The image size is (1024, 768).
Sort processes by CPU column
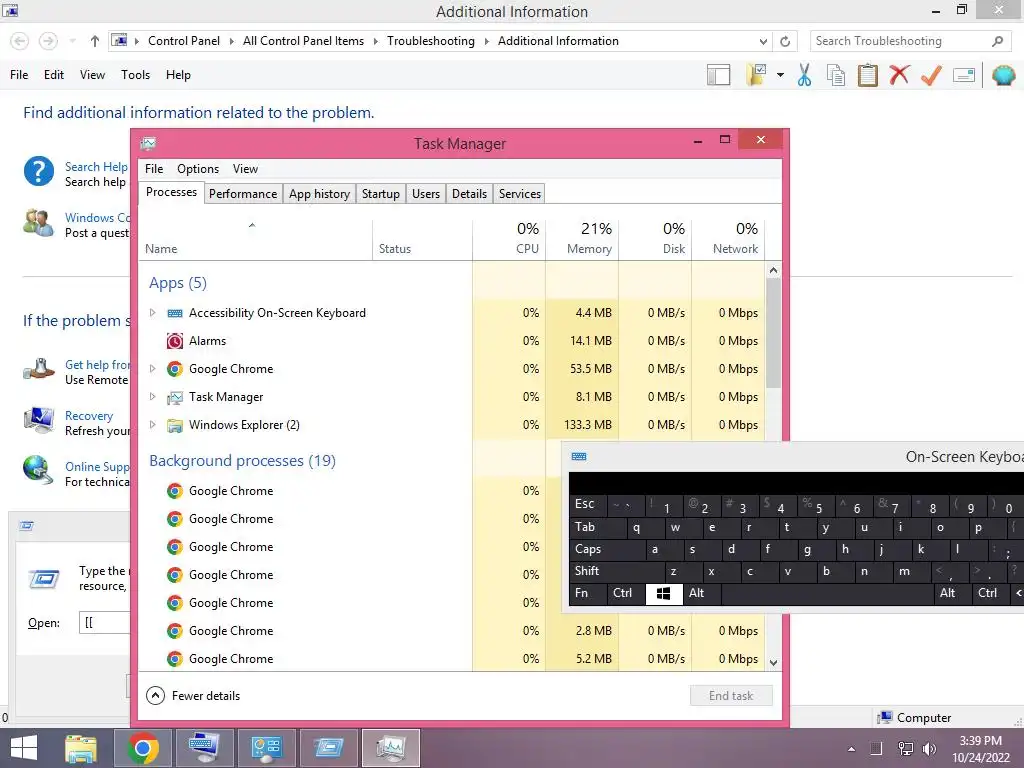pyautogui.click(x=509, y=239)
